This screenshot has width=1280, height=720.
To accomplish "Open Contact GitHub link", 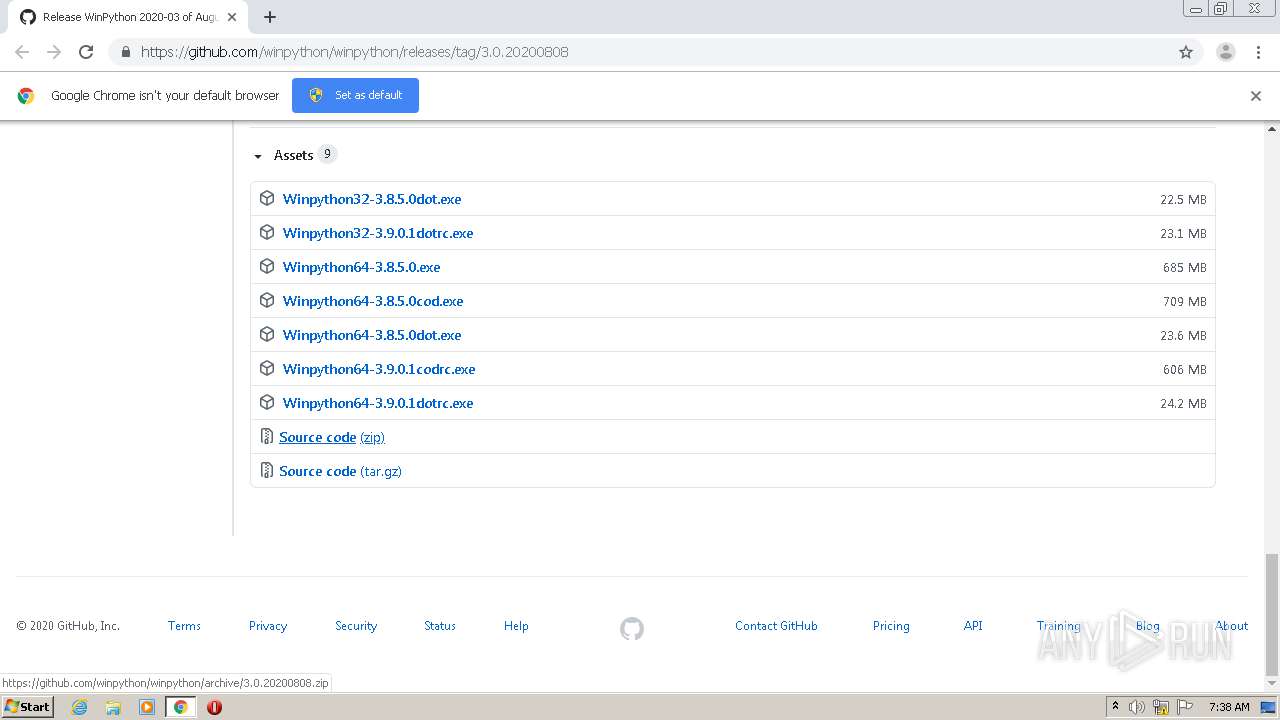I will click(x=776, y=626).
